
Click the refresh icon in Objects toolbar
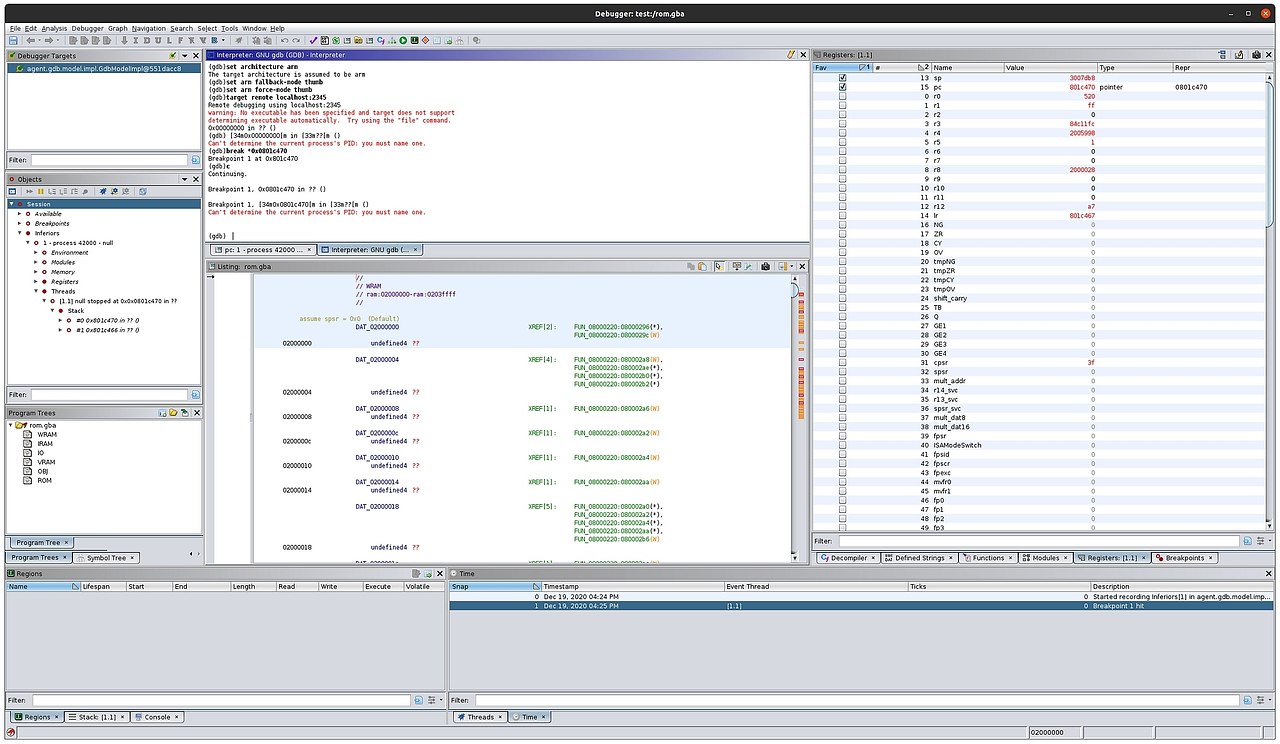tap(143, 191)
